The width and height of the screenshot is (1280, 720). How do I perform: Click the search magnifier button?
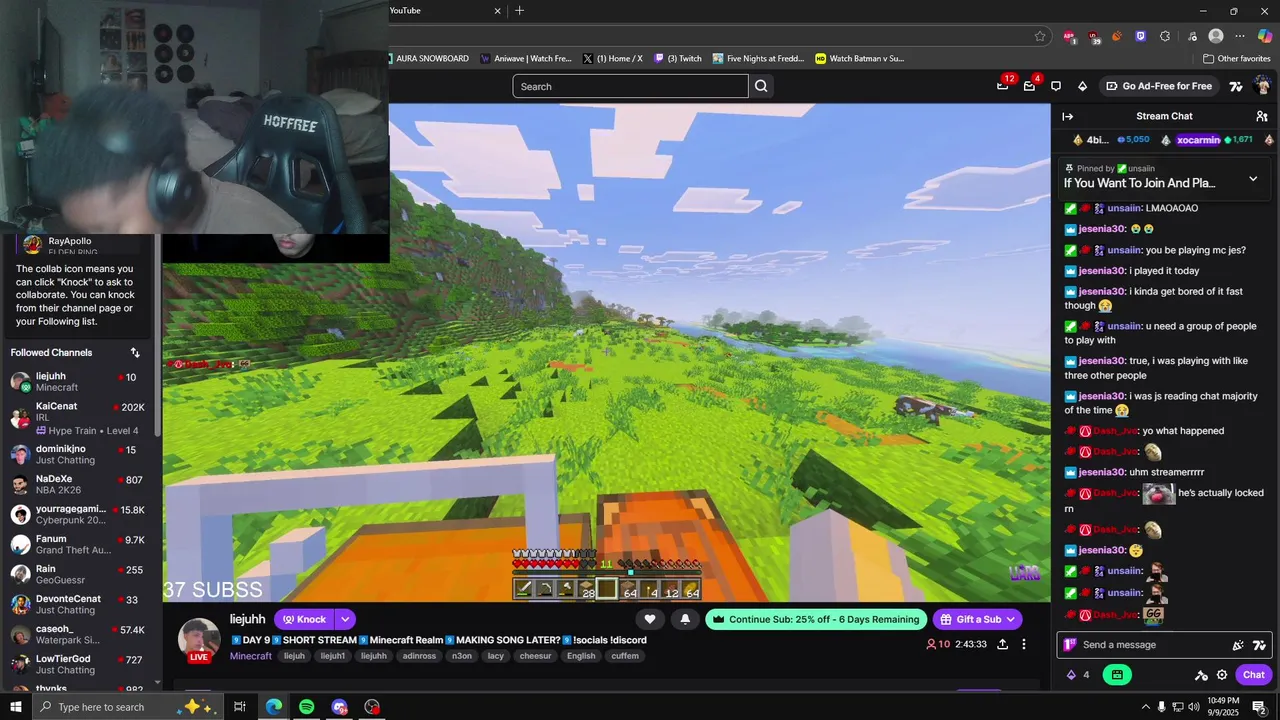761,86
